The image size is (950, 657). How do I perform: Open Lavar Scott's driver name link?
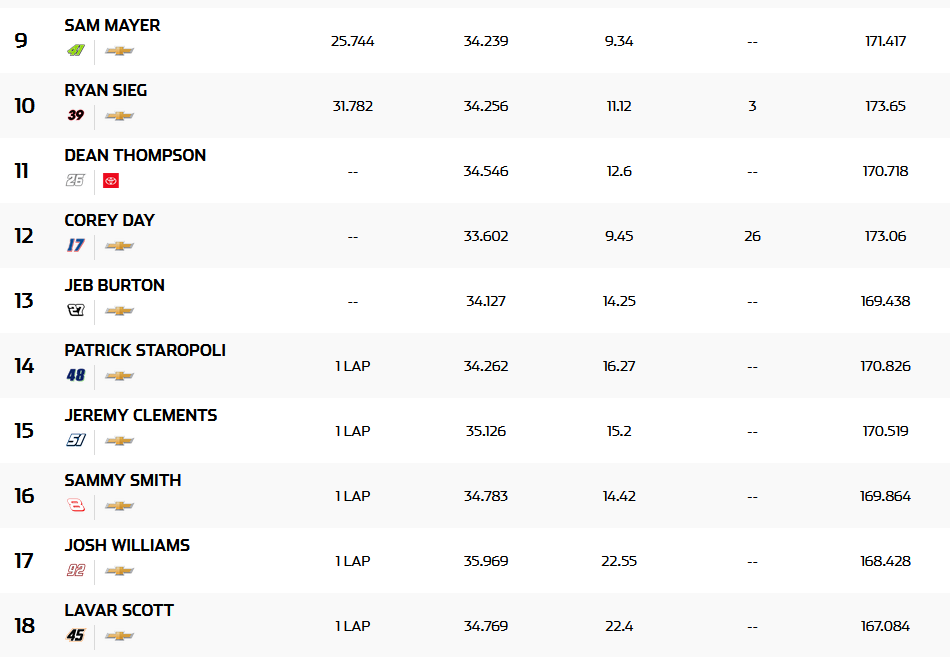click(119, 610)
